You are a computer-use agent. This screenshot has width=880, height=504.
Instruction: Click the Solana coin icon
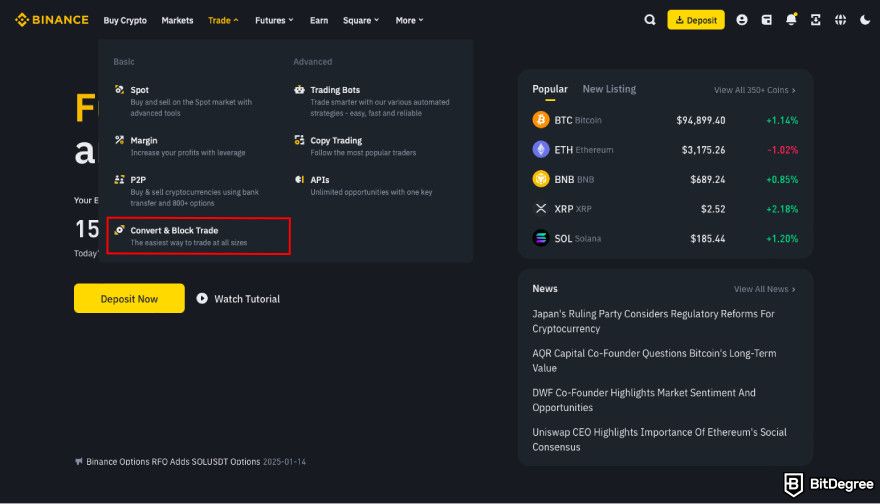click(540, 239)
